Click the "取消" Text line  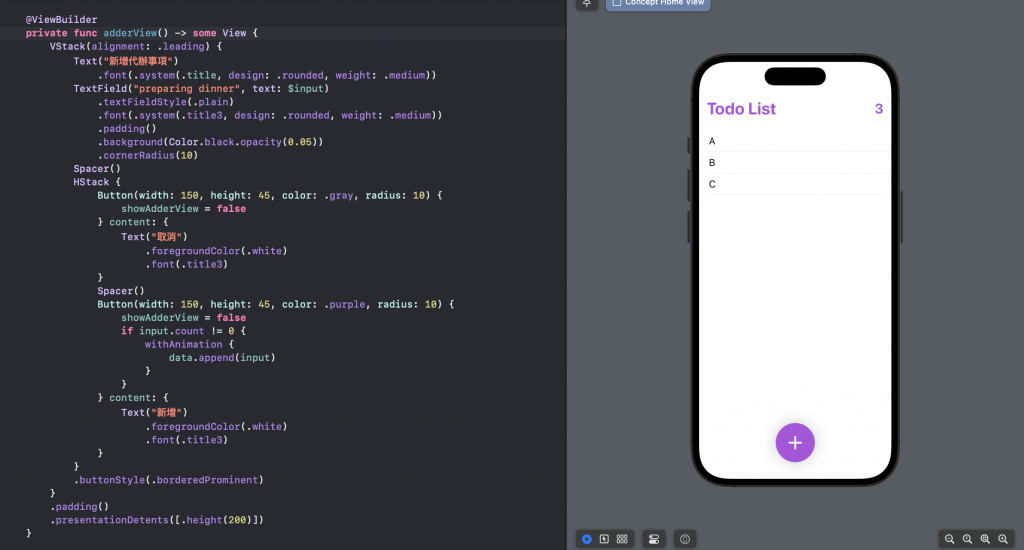click(154, 236)
